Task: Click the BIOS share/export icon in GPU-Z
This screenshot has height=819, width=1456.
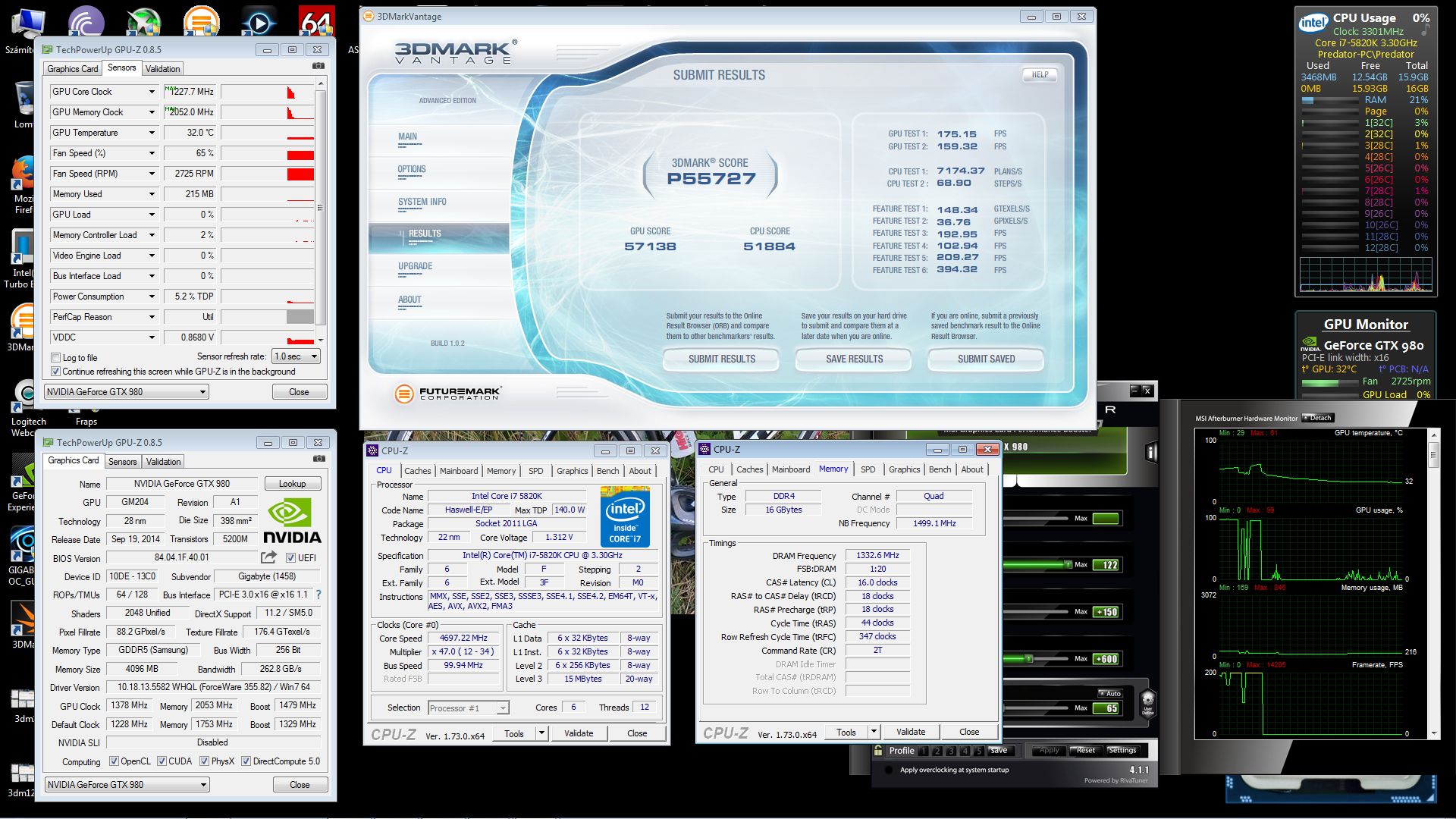Action: point(268,557)
